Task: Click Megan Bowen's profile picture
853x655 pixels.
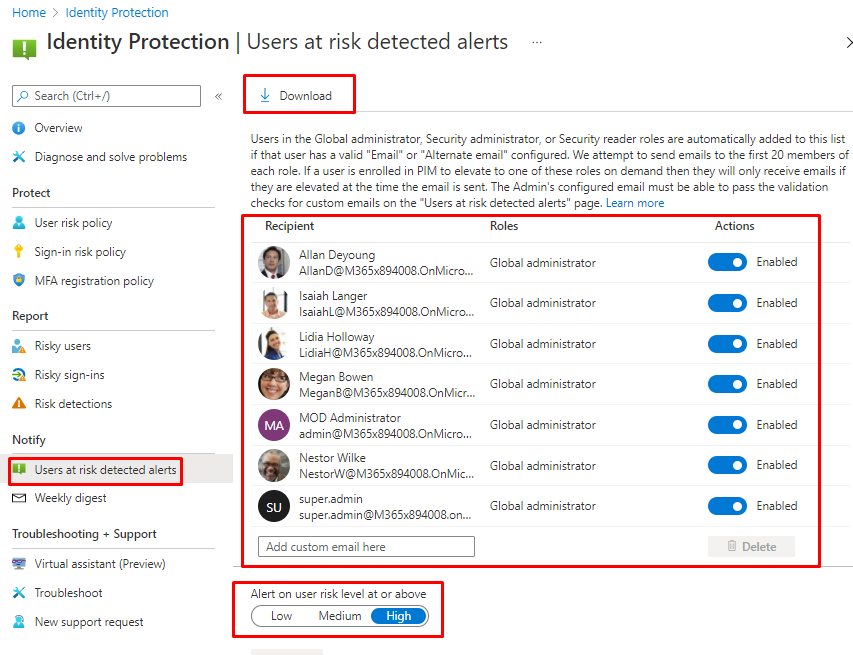Action: click(x=274, y=384)
